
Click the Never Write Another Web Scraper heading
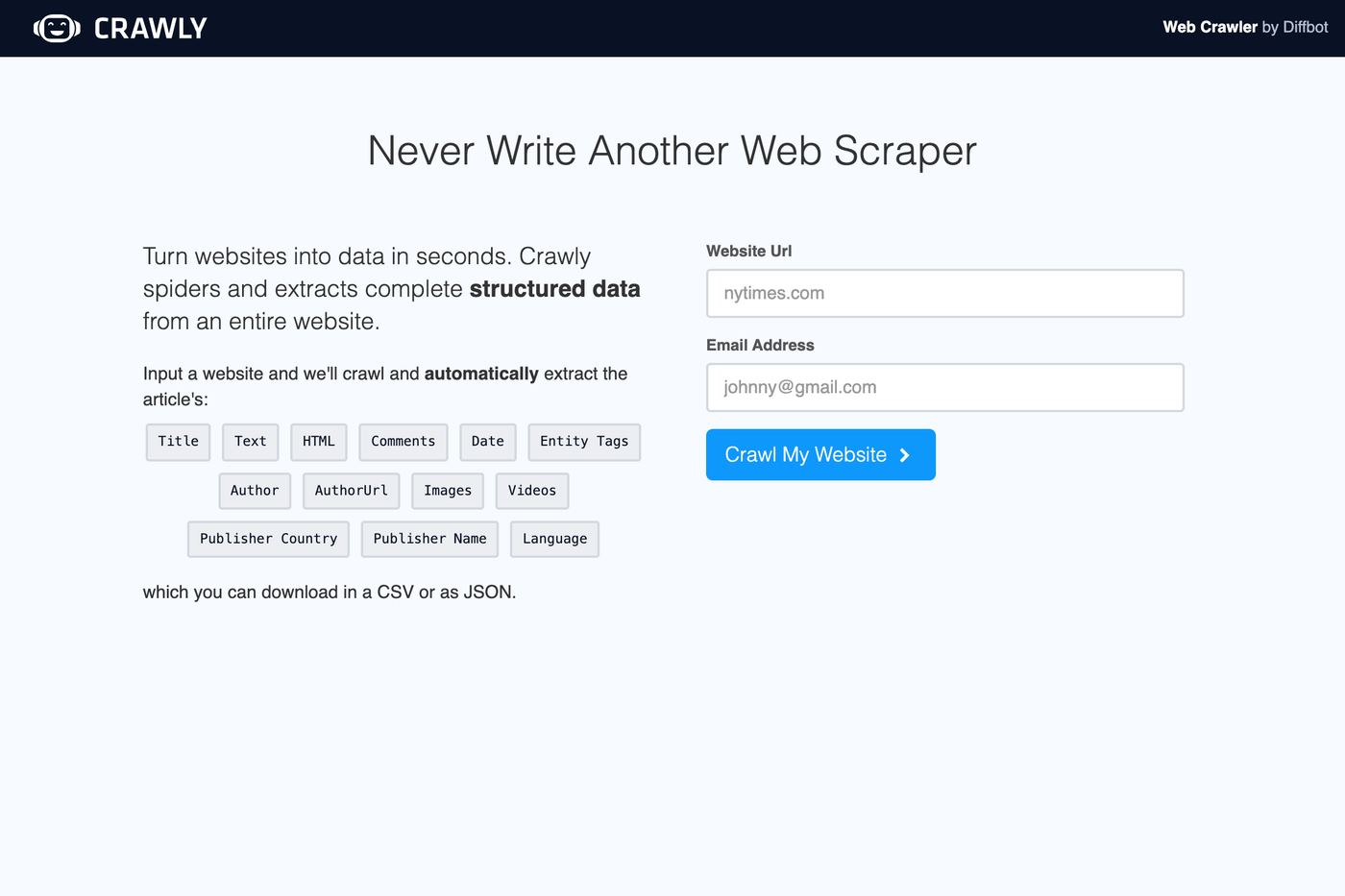point(672,151)
